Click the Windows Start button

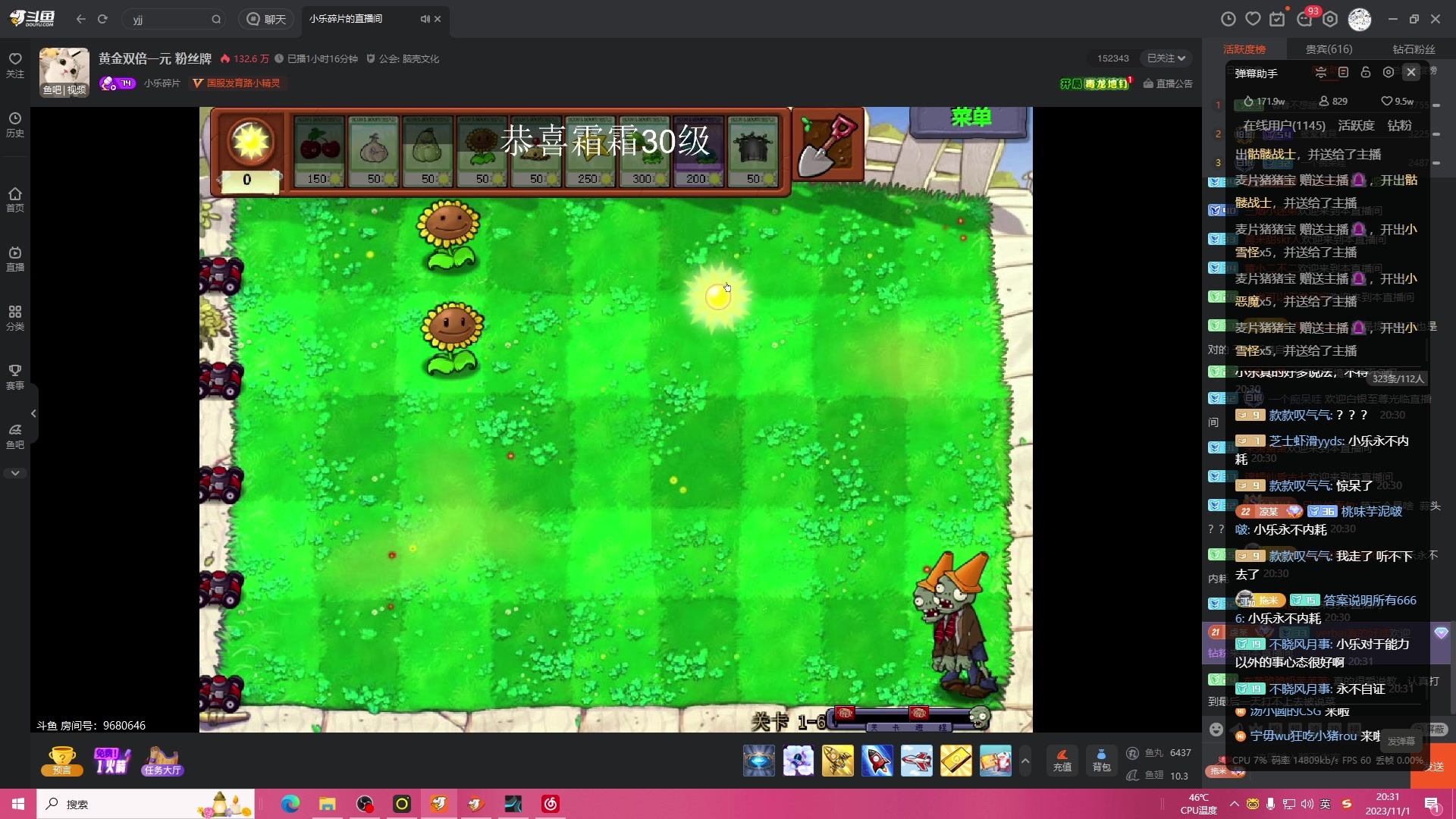[x=18, y=804]
